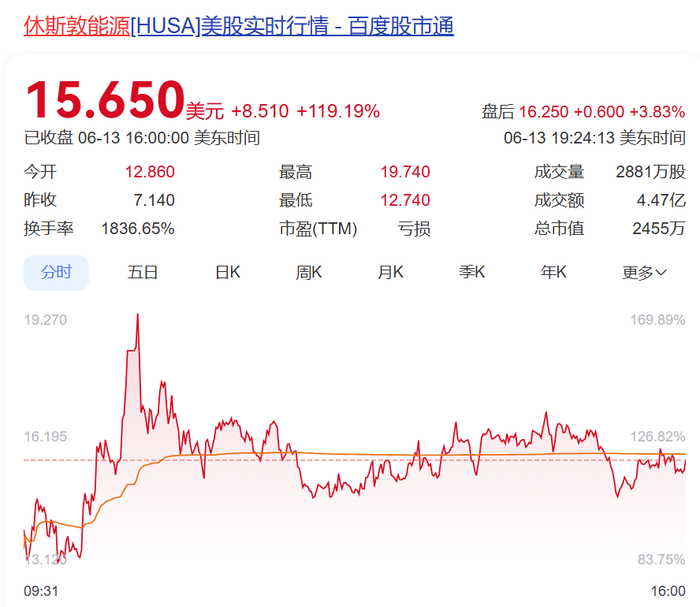Click the 总市值 value 2455万

(x=659, y=229)
